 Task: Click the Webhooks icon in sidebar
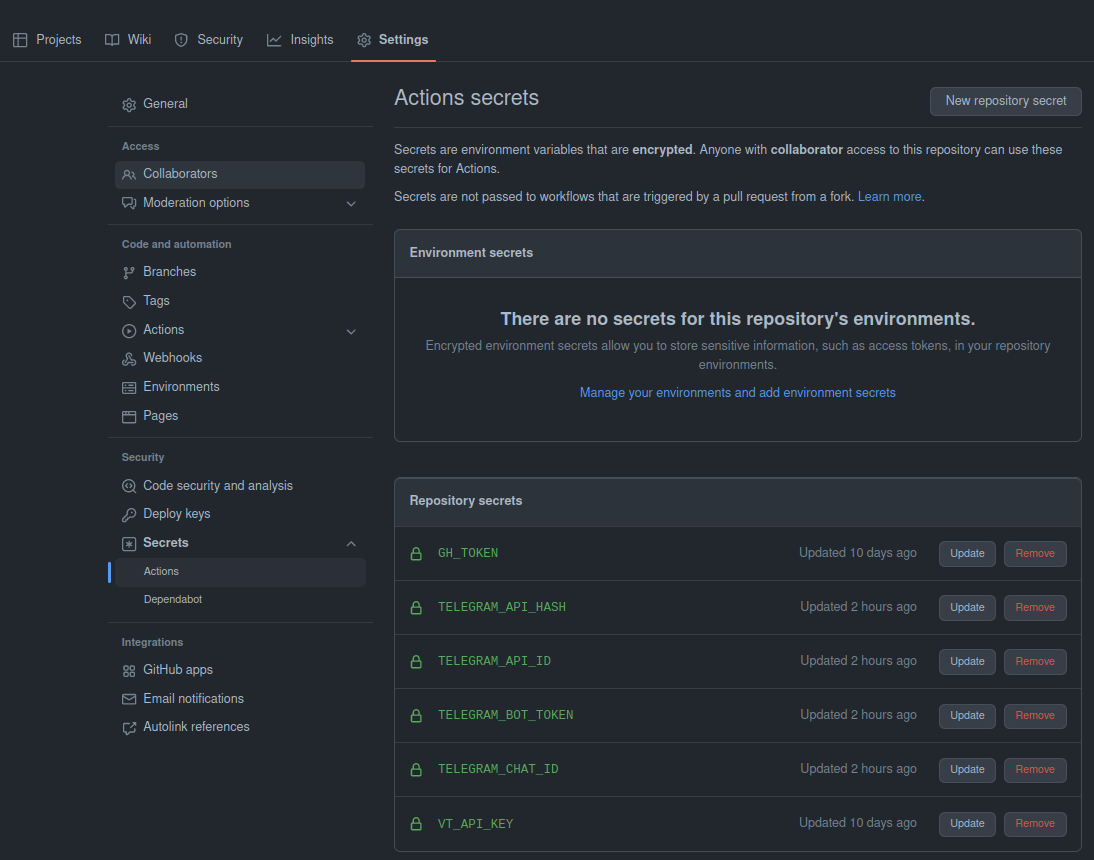coord(129,358)
